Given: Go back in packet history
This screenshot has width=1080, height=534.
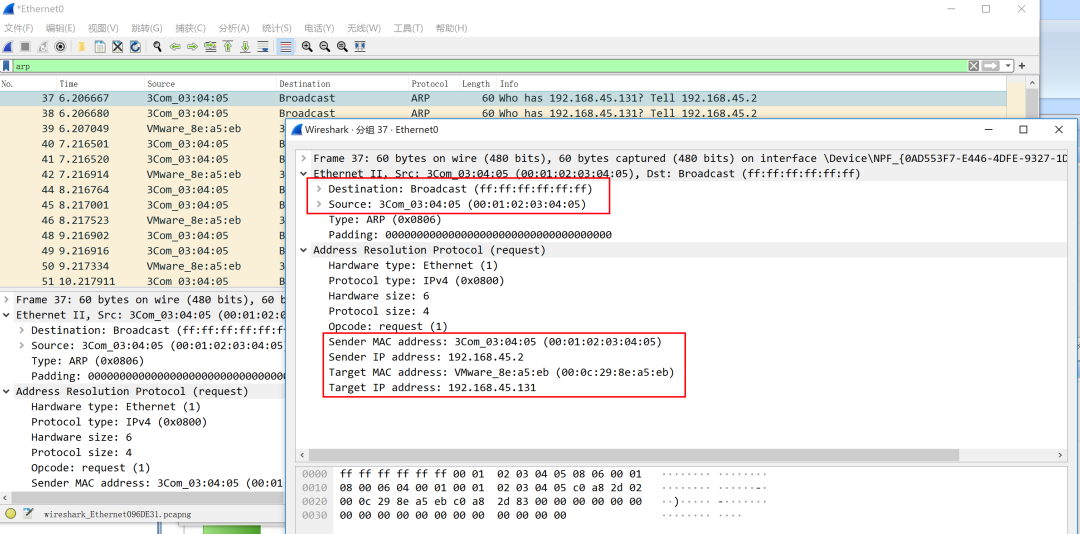Looking at the screenshot, I should (175, 46).
